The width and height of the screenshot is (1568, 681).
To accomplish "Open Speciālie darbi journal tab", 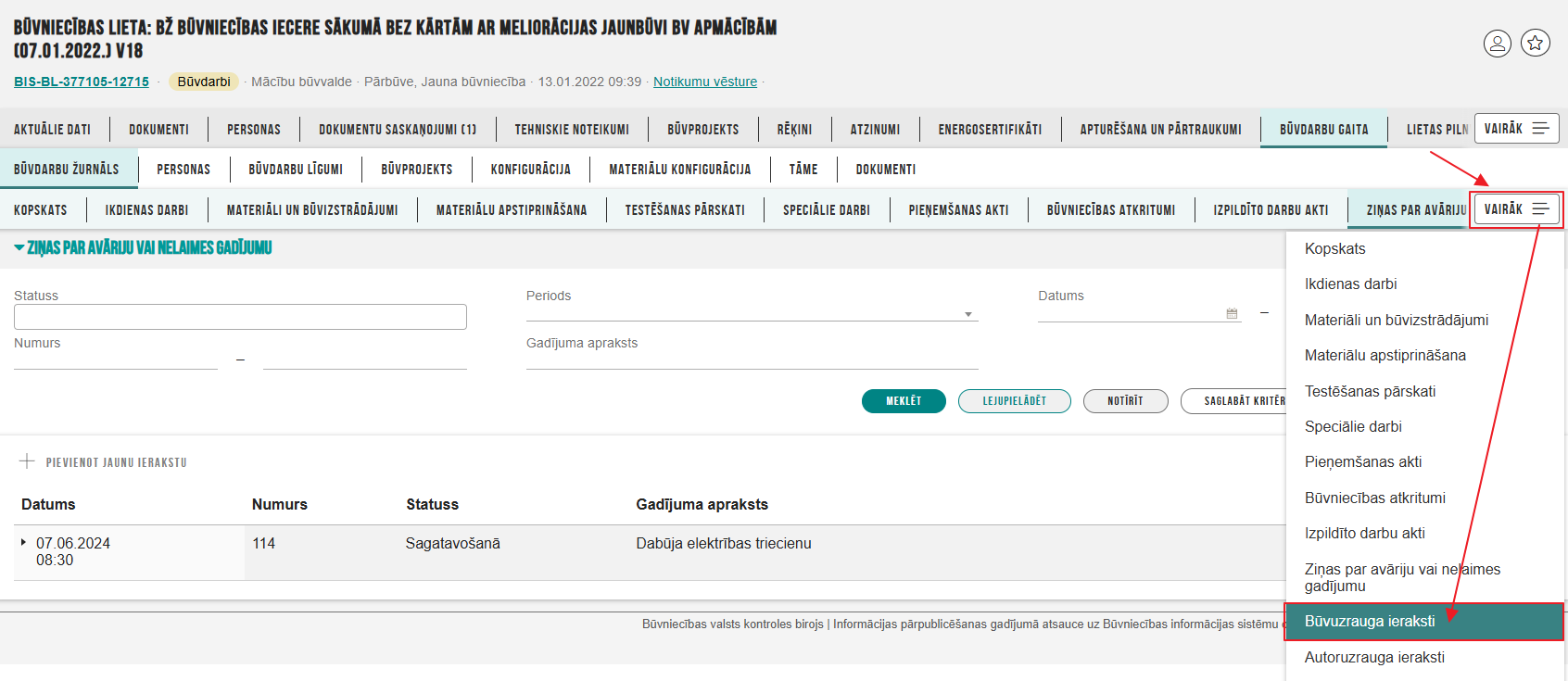I will tap(827, 210).
